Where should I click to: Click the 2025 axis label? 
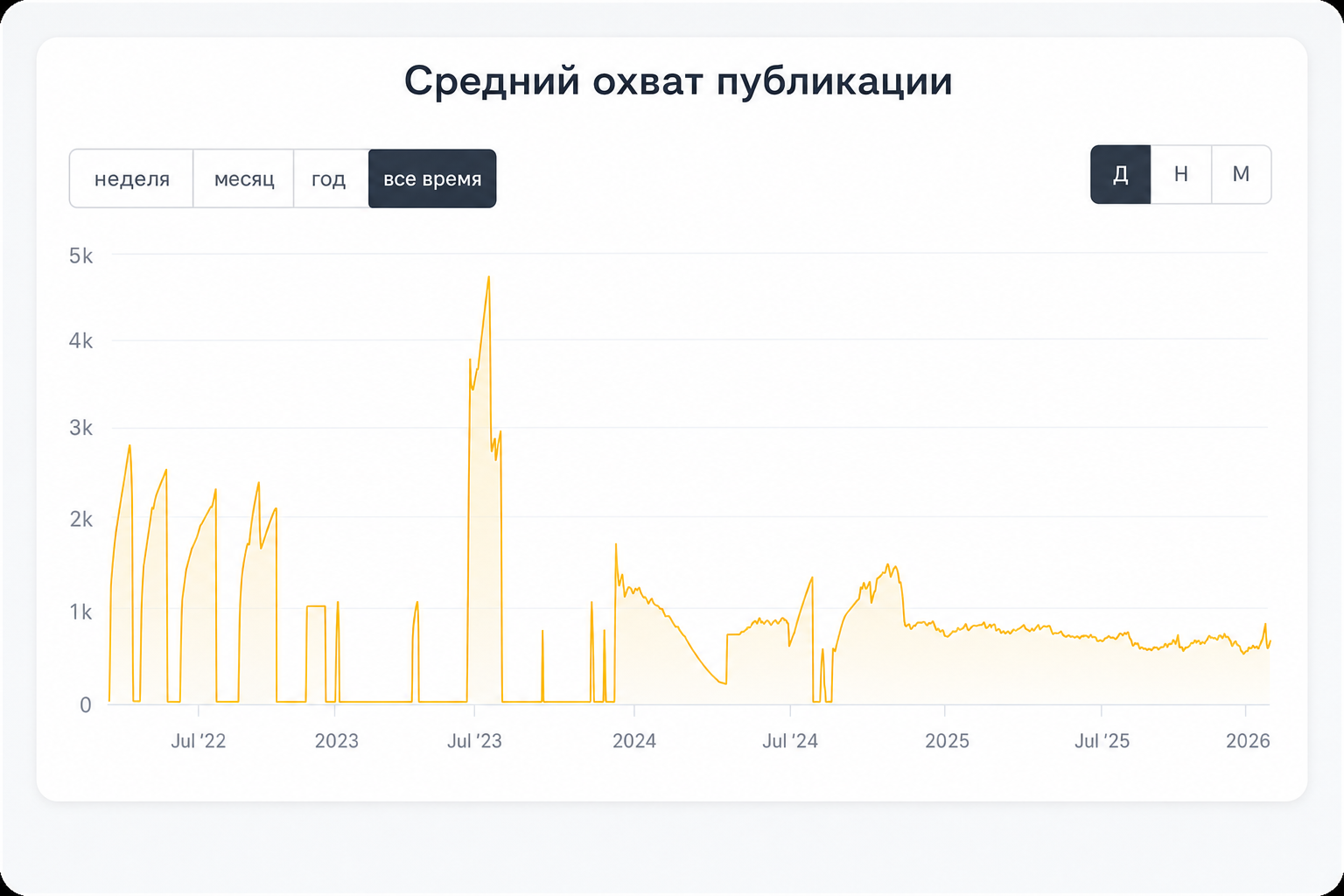click(x=948, y=741)
